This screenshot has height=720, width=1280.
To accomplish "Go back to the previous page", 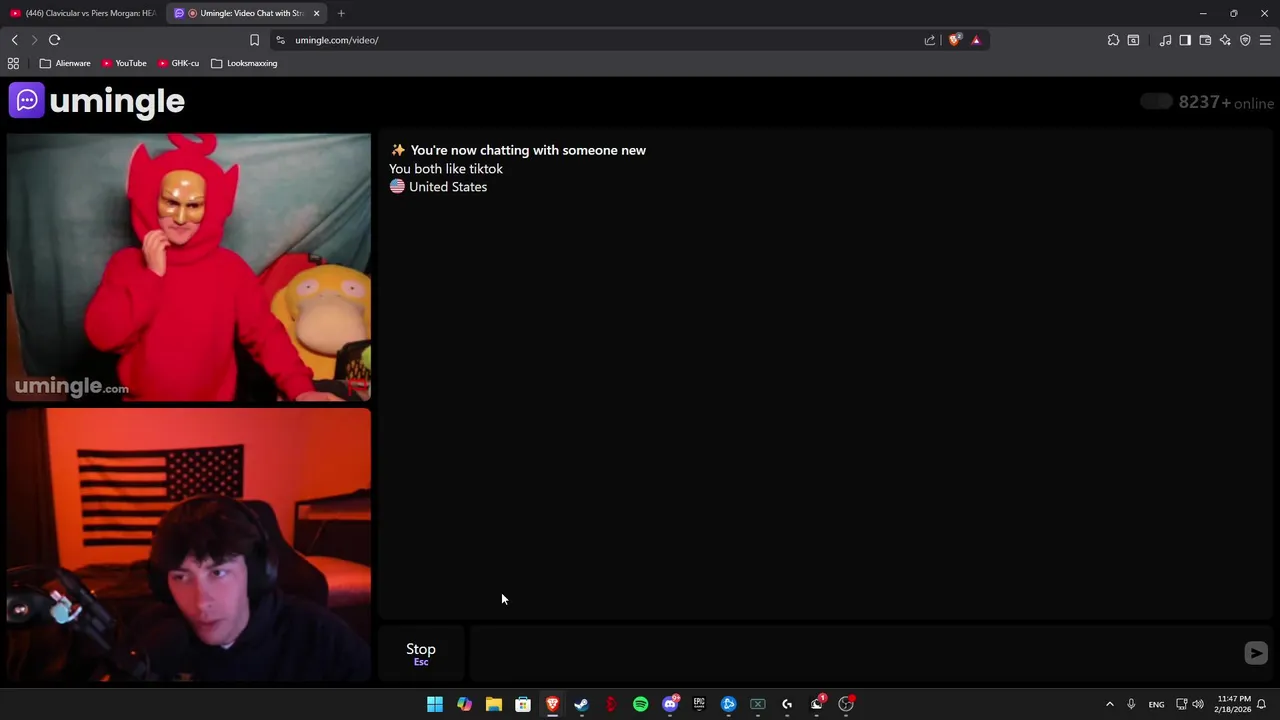I will [14, 40].
